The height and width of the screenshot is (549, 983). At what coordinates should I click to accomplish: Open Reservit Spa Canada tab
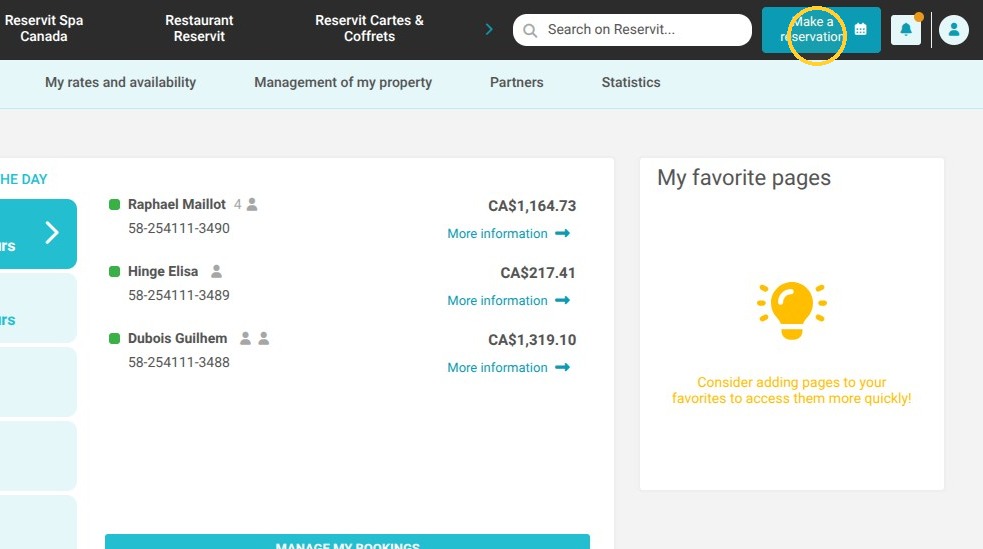(x=44, y=28)
